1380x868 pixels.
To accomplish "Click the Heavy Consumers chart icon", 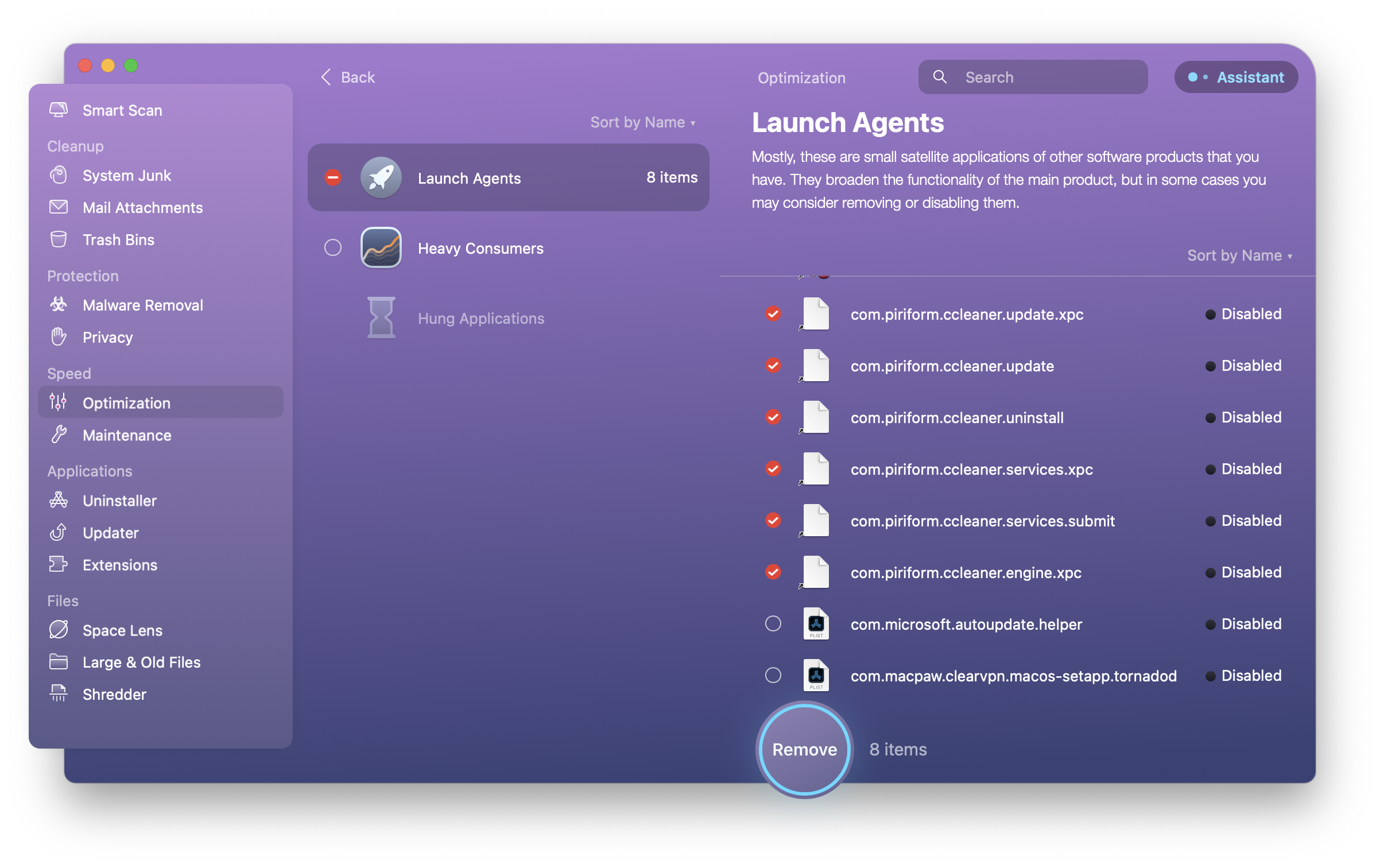I will click(381, 248).
